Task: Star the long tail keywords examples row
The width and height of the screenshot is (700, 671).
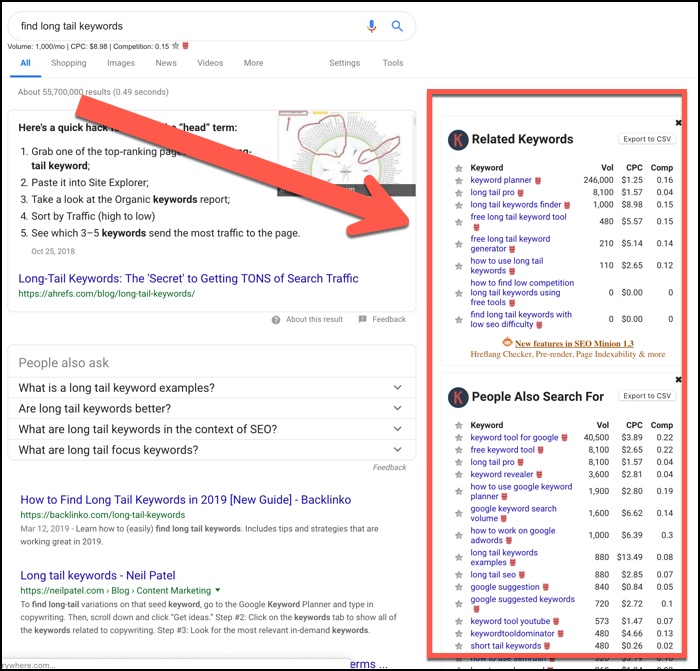Action: (x=458, y=558)
